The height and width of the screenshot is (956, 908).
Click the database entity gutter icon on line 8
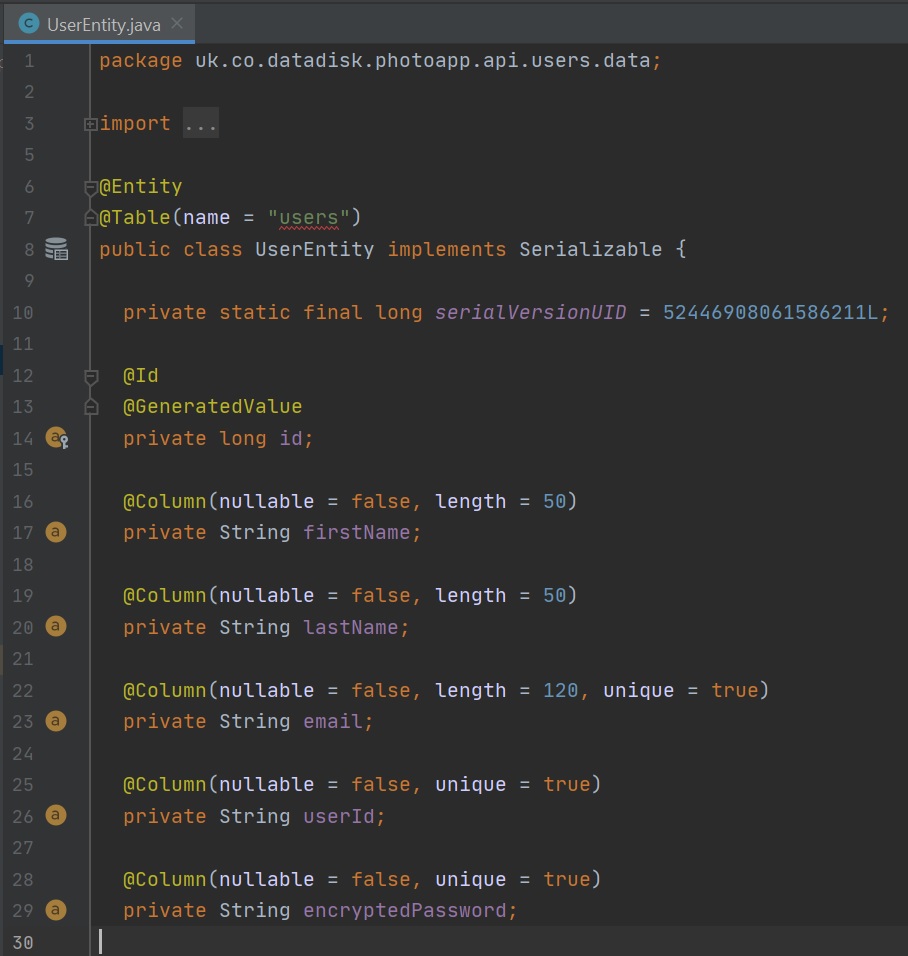click(57, 249)
